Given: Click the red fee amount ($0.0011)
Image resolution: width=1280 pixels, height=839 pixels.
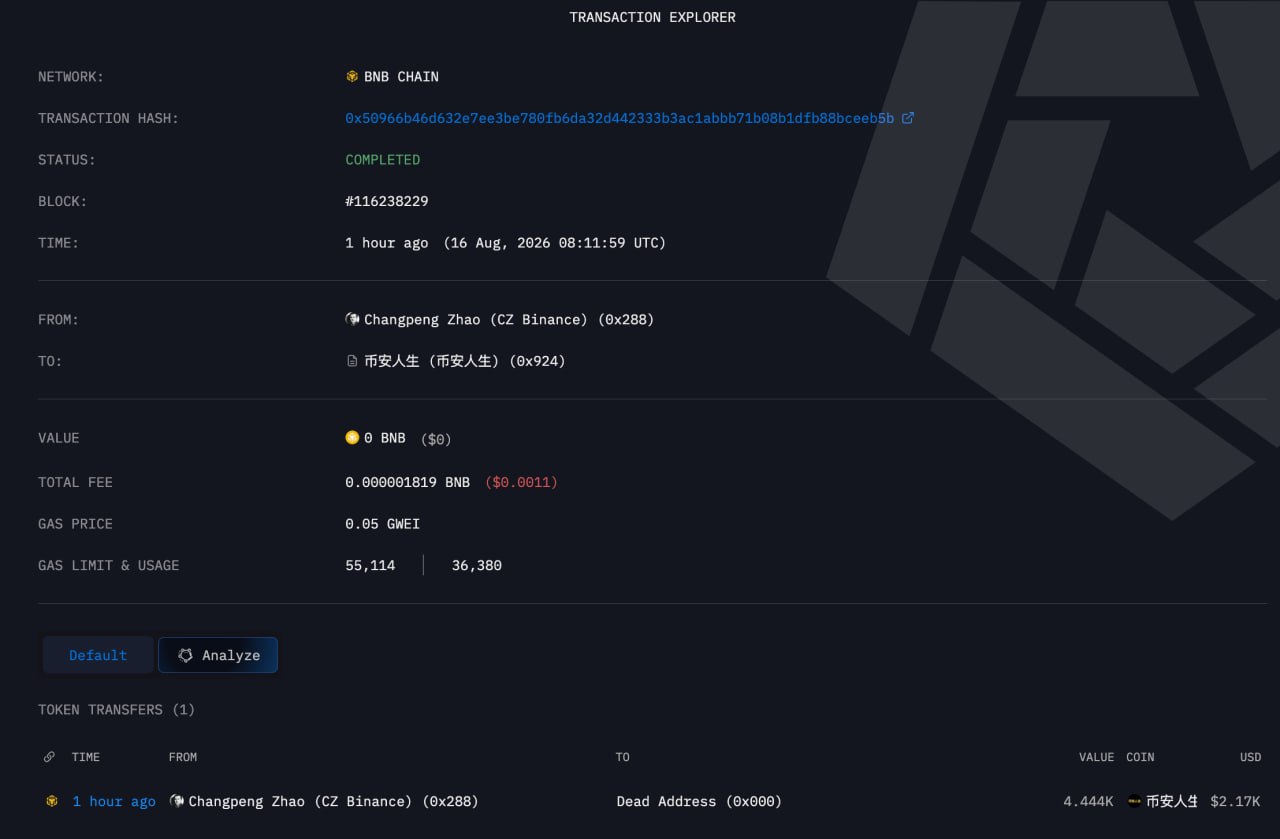Looking at the screenshot, I should (x=521, y=482).
